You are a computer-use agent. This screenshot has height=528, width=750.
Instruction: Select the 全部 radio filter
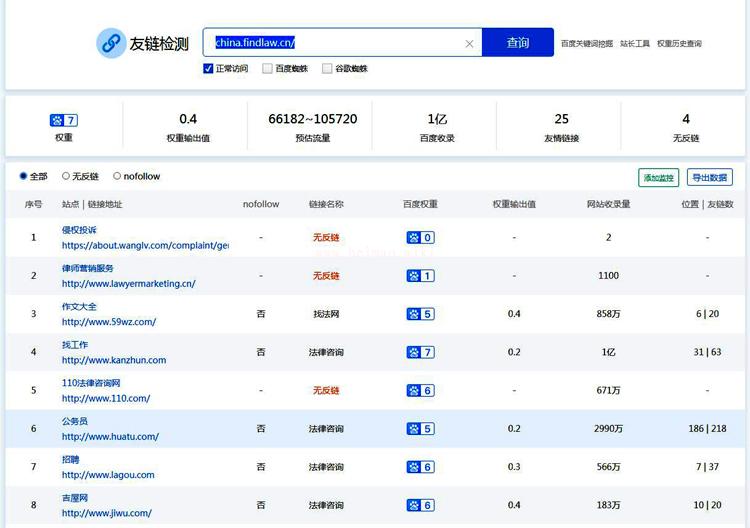click(24, 176)
